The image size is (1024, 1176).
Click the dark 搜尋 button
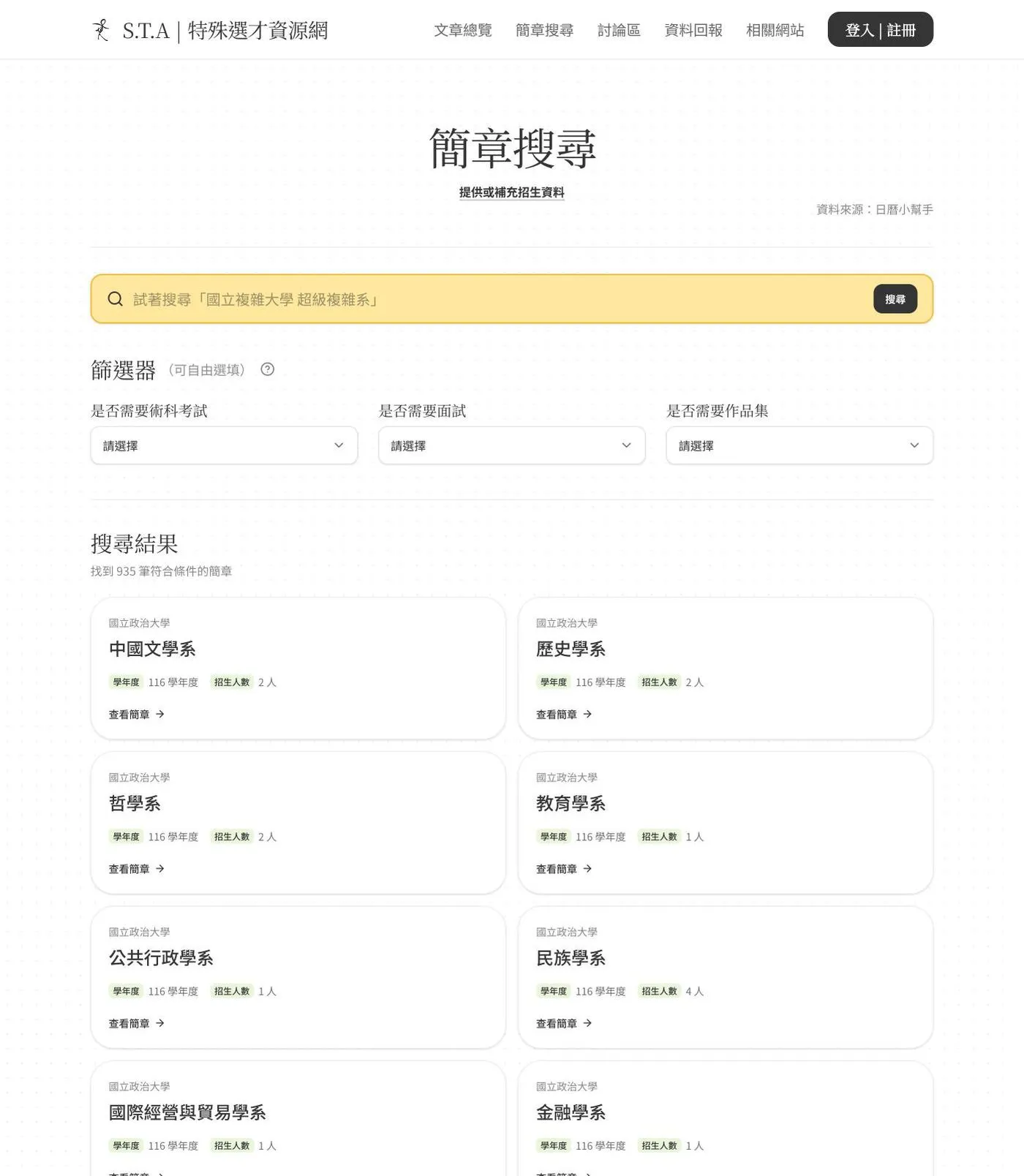(x=895, y=299)
